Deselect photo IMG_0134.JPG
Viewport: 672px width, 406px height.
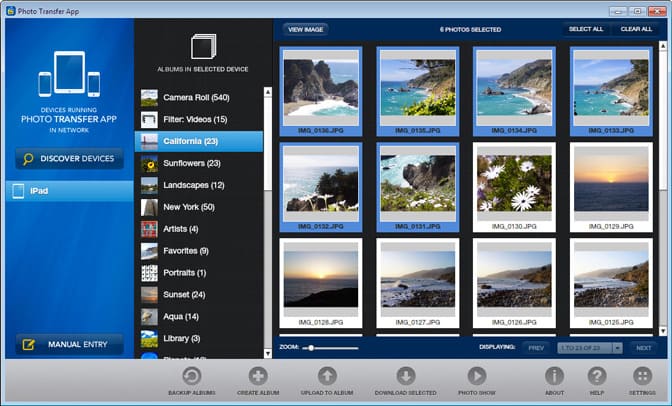pyautogui.click(x=514, y=91)
